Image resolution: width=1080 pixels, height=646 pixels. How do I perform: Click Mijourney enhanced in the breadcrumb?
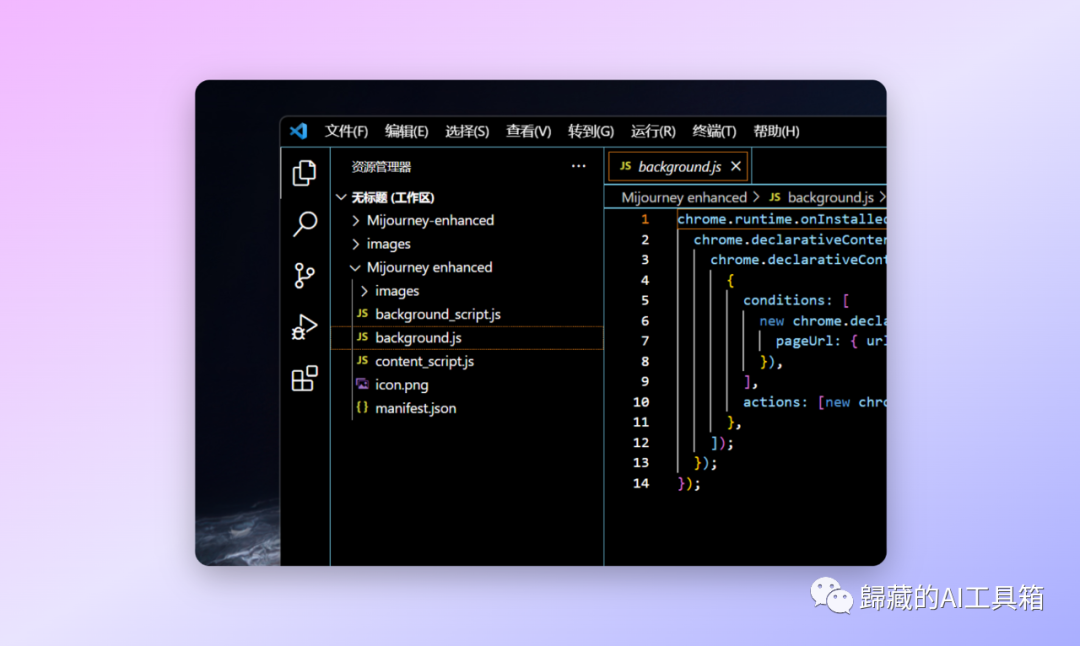point(684,198)
